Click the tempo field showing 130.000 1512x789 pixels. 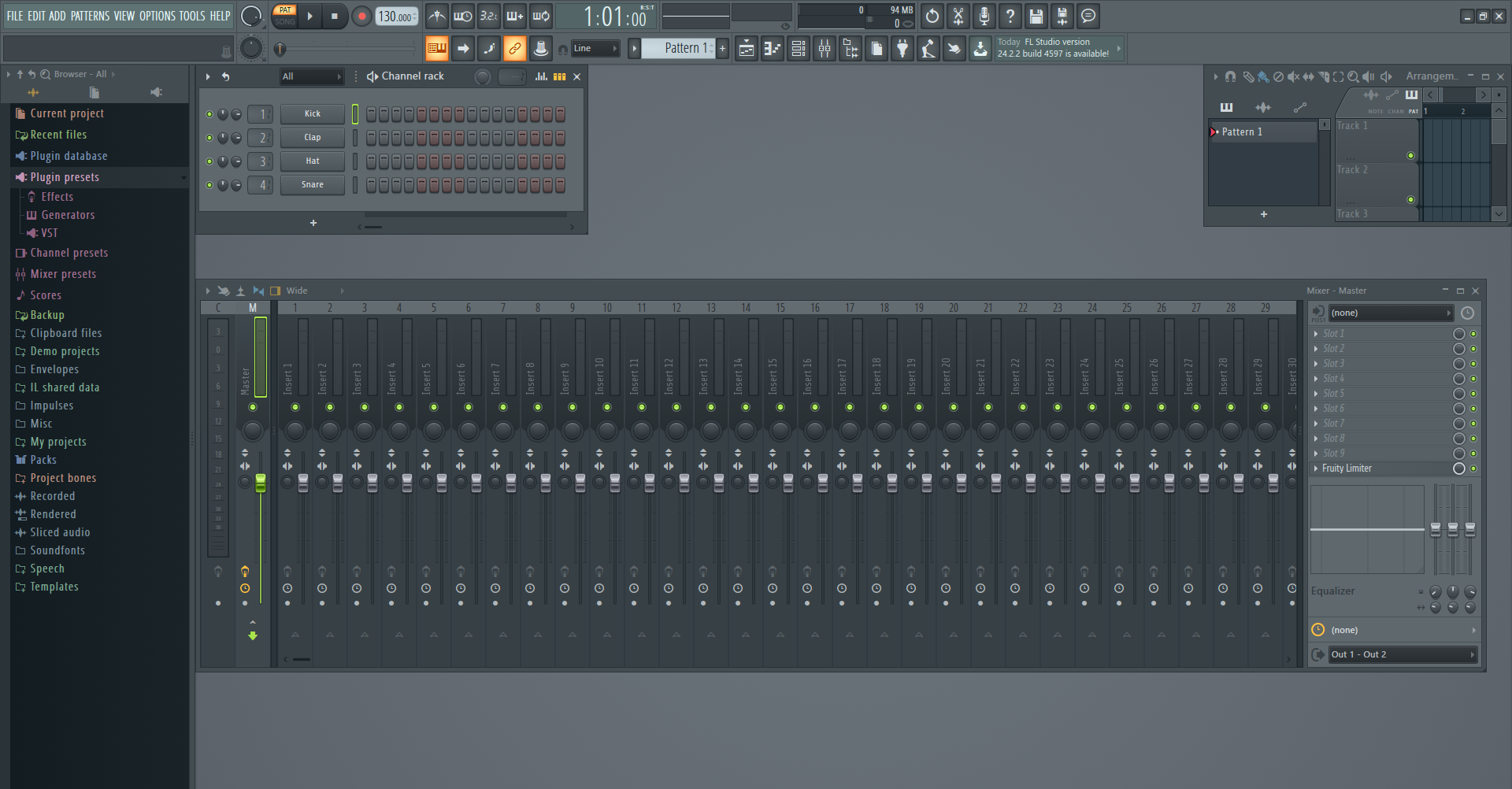click(396, 17)
